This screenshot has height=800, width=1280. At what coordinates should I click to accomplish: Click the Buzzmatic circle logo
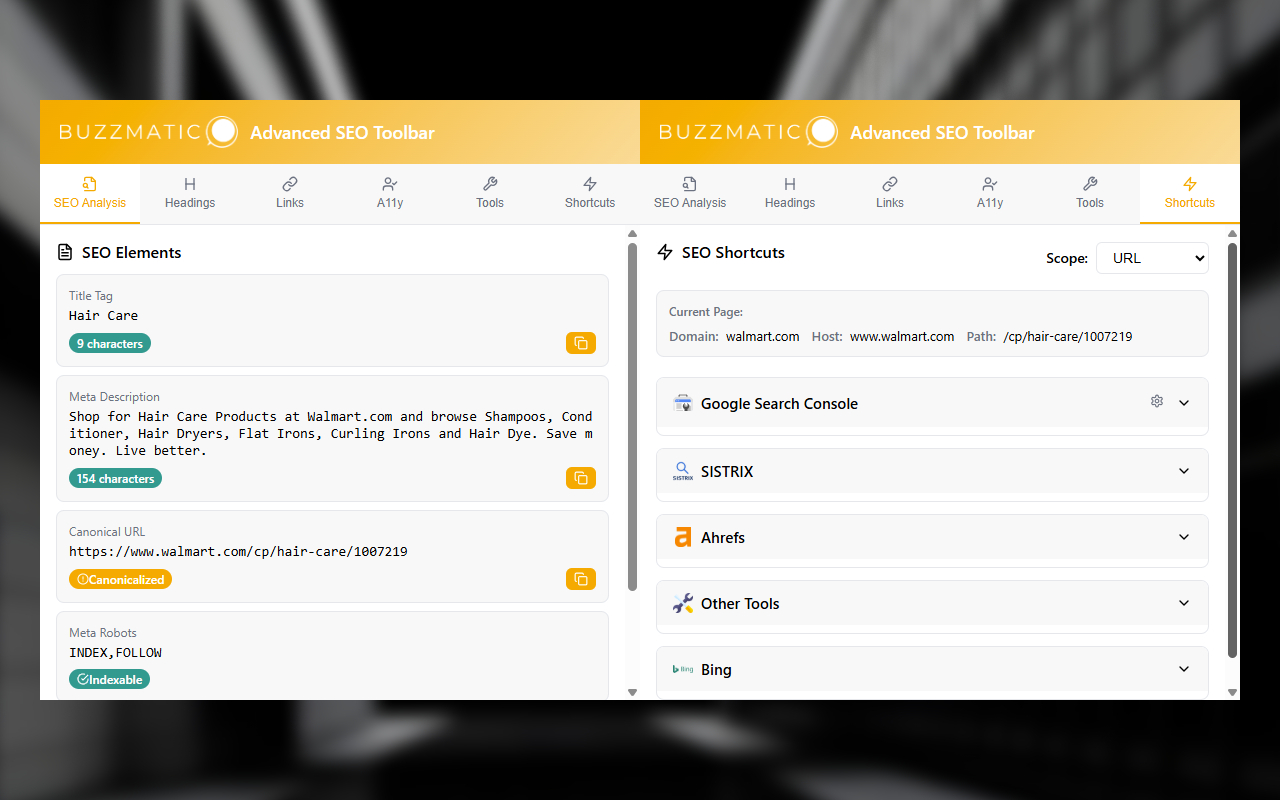[221, 131]
